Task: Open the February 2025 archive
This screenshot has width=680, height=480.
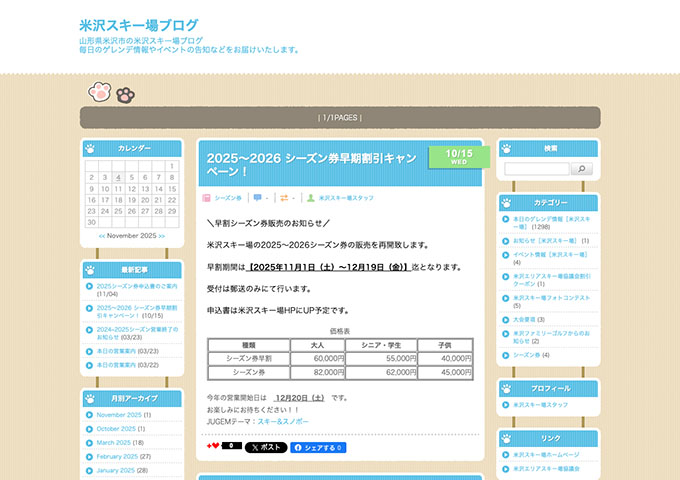Action: [x=117, y=457]
